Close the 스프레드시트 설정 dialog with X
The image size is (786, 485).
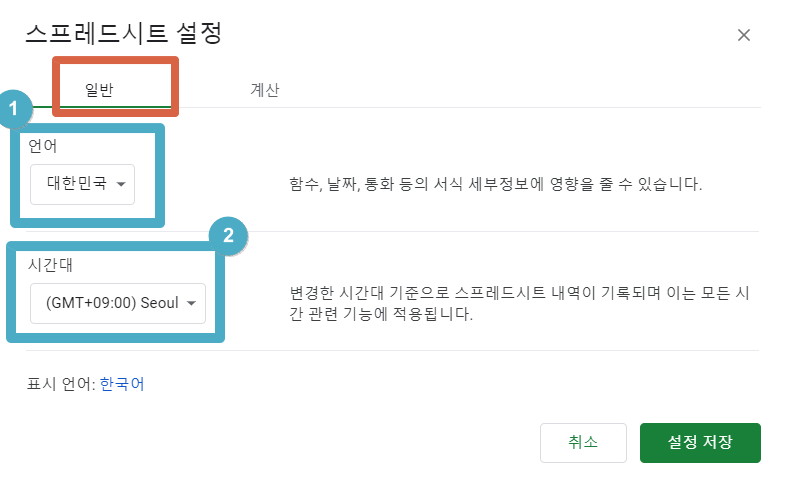pos(743,35)
